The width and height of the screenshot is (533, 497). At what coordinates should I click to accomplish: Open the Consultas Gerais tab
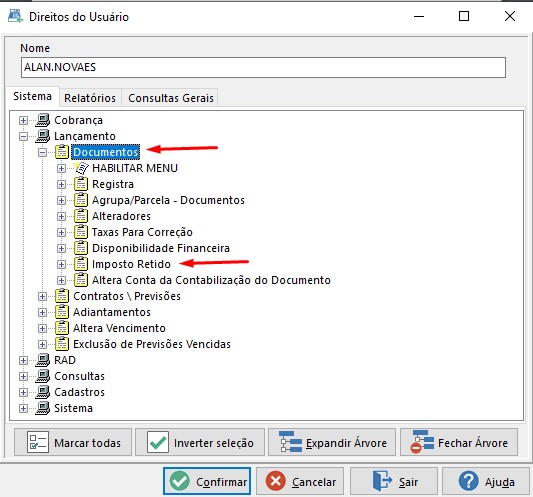pos(171,98)
